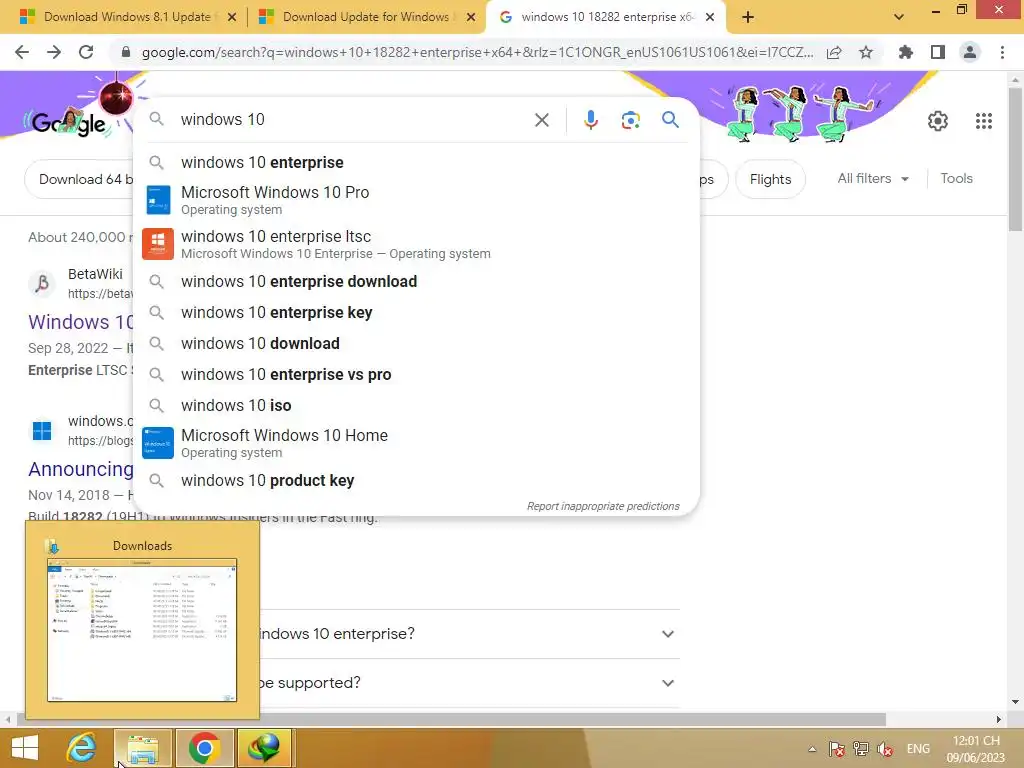
Task: Go forward to the next page
Action: (x=54, y=52)
